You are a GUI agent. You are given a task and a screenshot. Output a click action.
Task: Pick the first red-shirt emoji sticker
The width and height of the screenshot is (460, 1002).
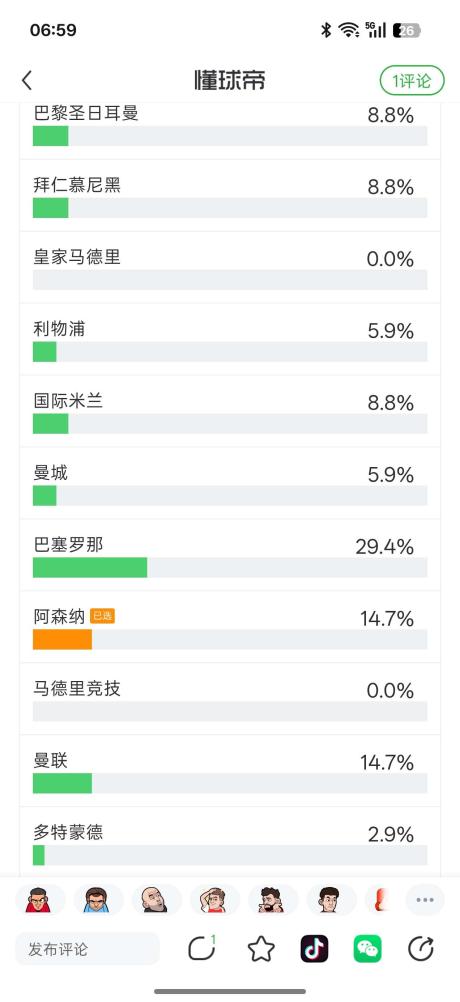[38, 900]
